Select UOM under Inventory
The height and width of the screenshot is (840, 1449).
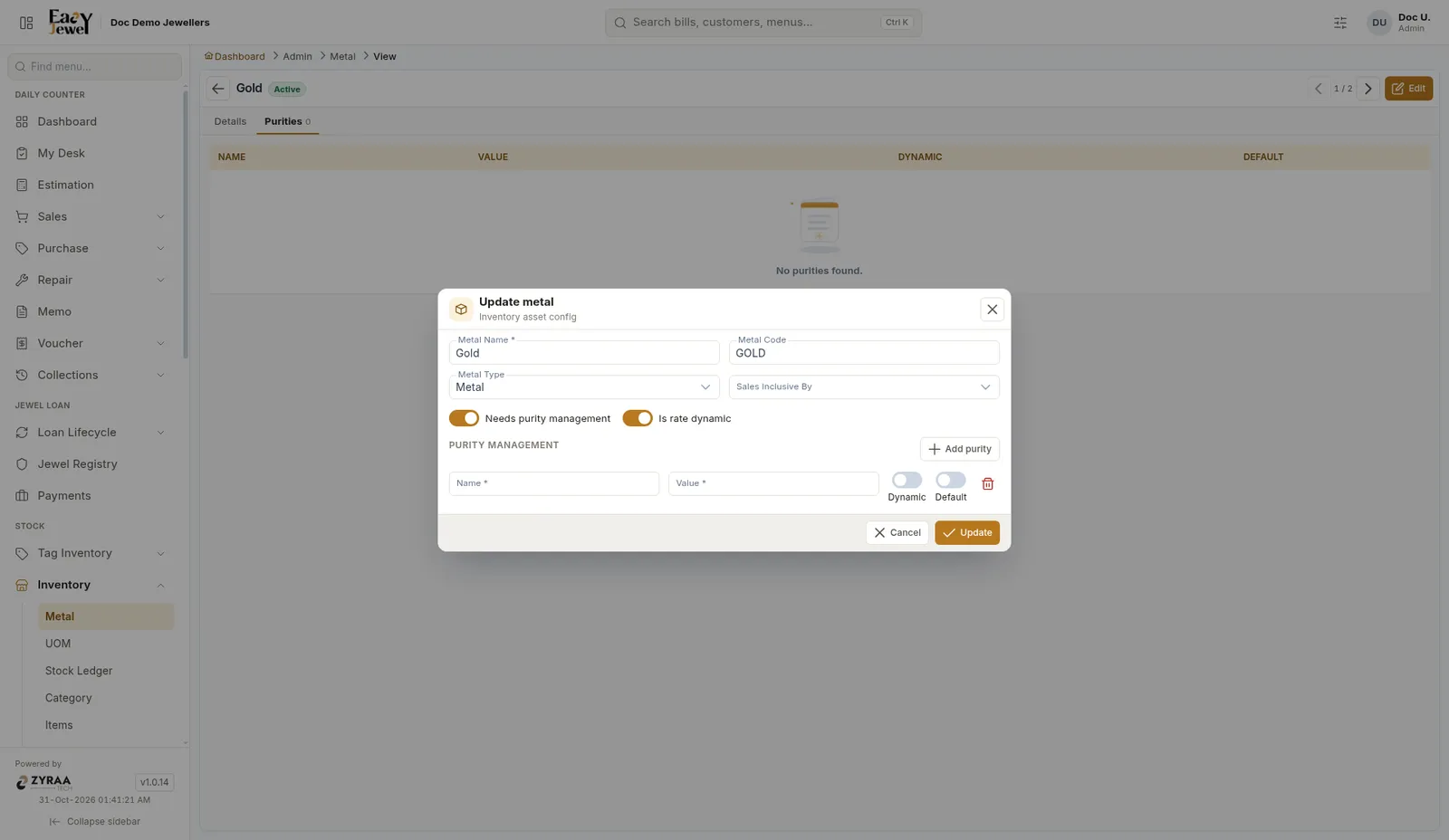click(x=58, y=644)
